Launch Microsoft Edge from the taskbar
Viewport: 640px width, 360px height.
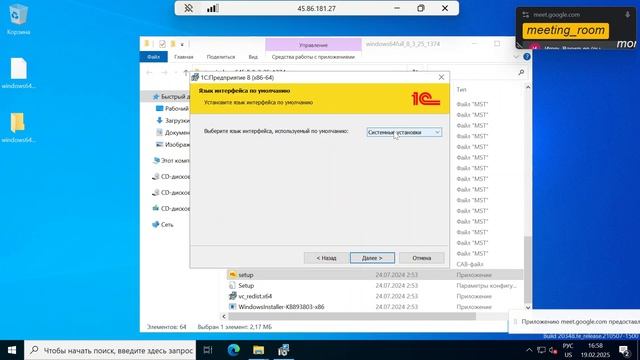233,350
